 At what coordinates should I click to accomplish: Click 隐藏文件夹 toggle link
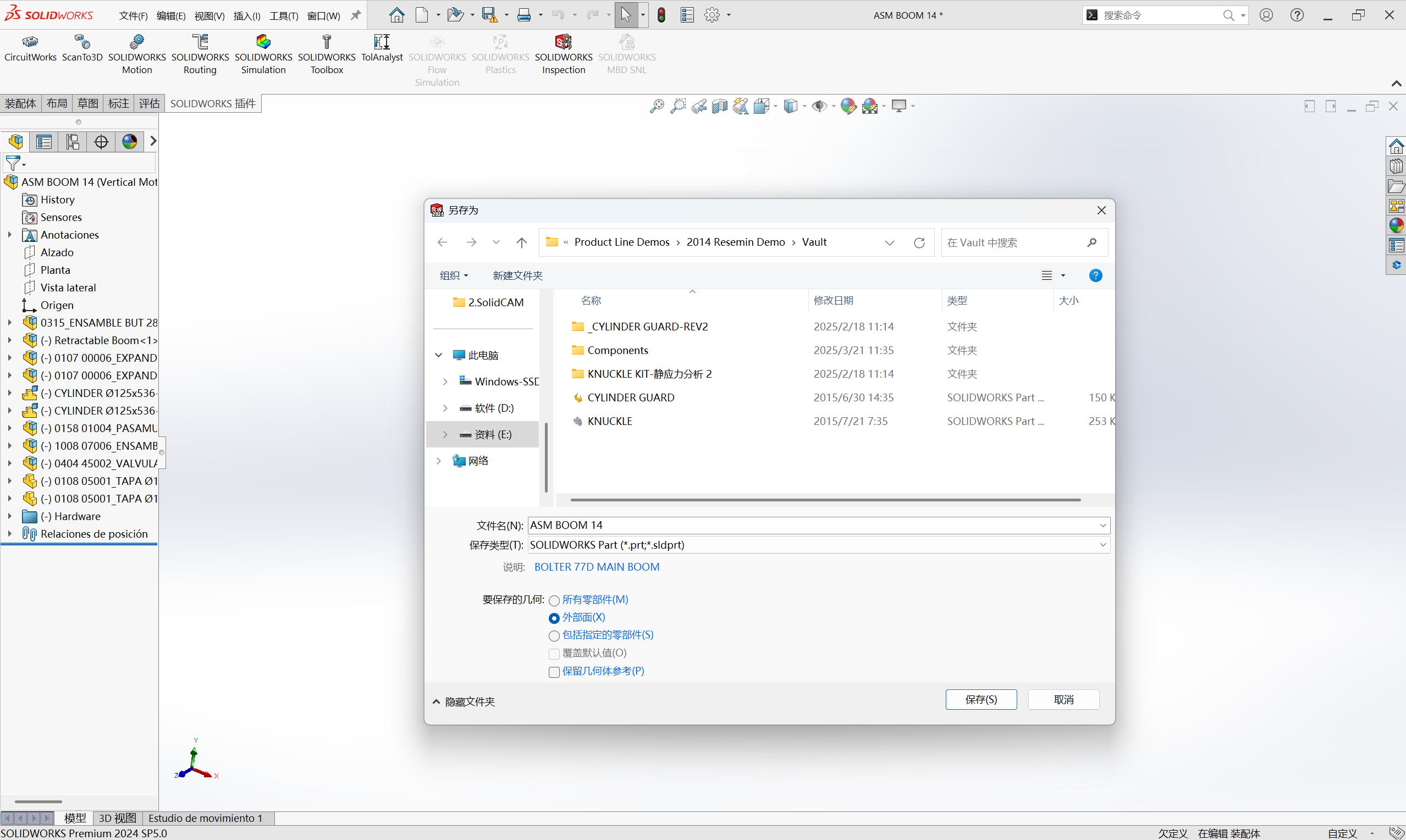[x=464, y=701]
